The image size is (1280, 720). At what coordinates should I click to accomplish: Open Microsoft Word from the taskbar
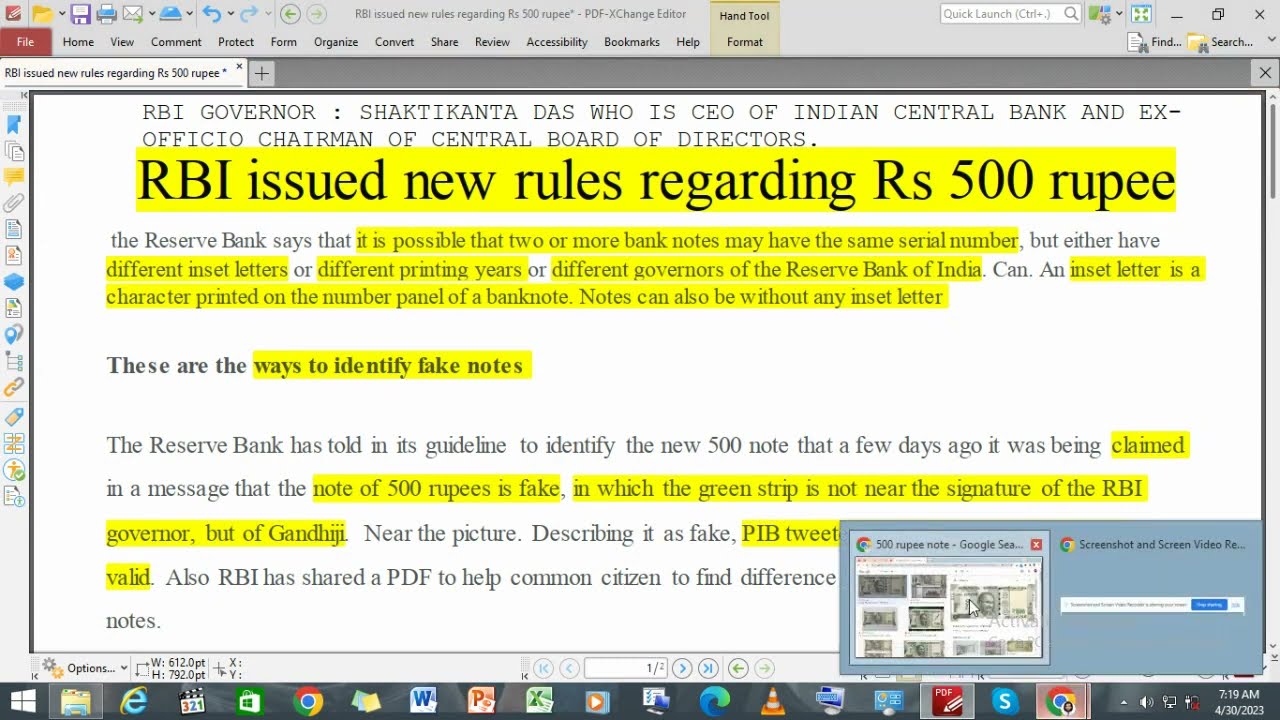tap(423, 701)
